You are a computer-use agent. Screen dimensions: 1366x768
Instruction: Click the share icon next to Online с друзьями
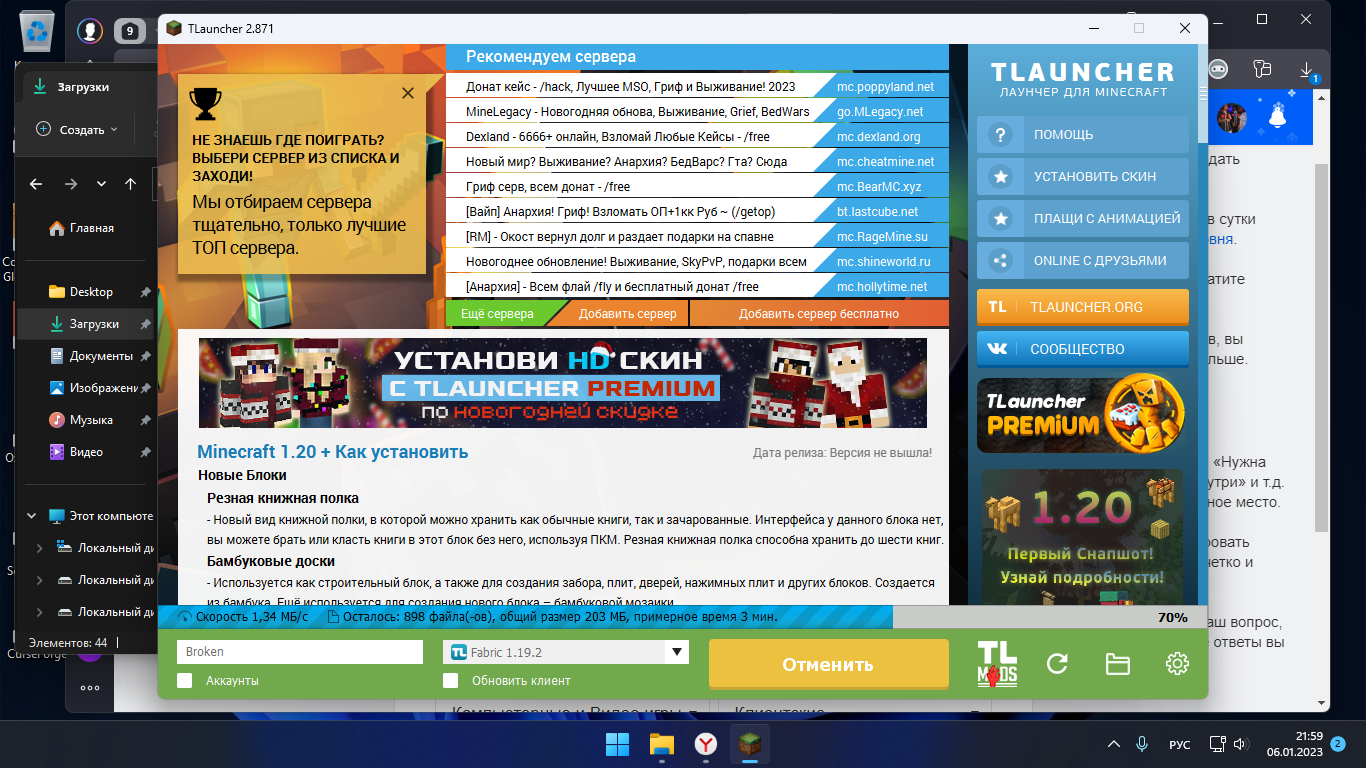pos(1000,260)
